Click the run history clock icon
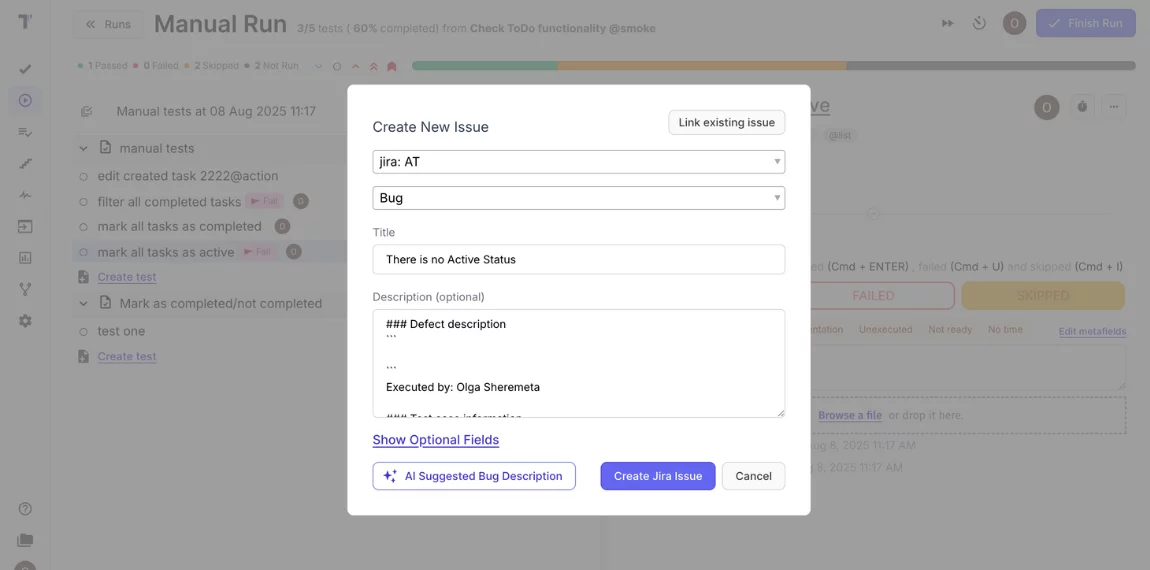This screenshot has width=1150, height=570. tap(979, 23)
